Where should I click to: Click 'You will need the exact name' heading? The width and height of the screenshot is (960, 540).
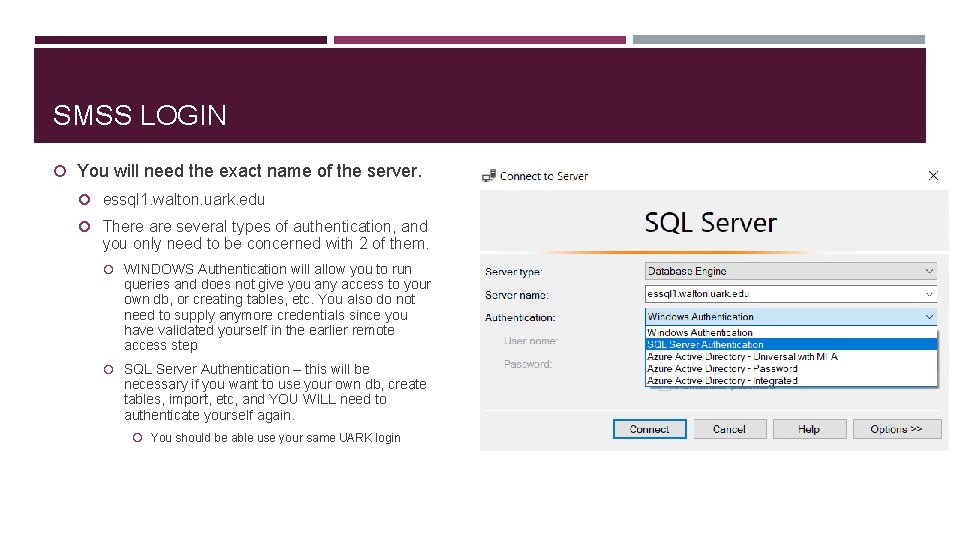click(x=249, y=171)
